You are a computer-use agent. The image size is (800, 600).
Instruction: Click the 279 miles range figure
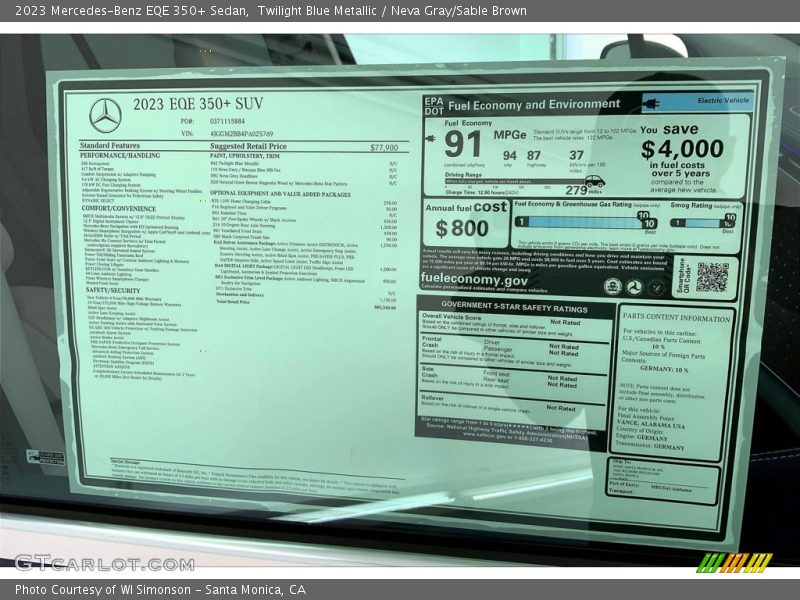pyautogui.click(x=576, y=191)
